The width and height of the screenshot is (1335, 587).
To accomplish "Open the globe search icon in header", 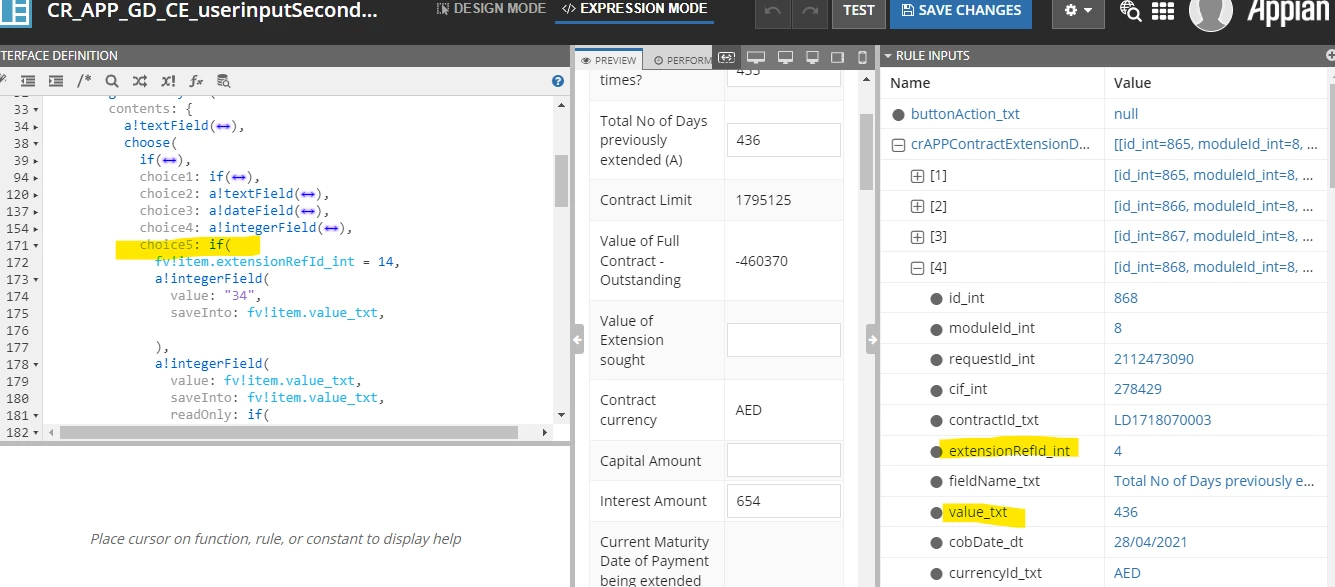I will 1131,11.
